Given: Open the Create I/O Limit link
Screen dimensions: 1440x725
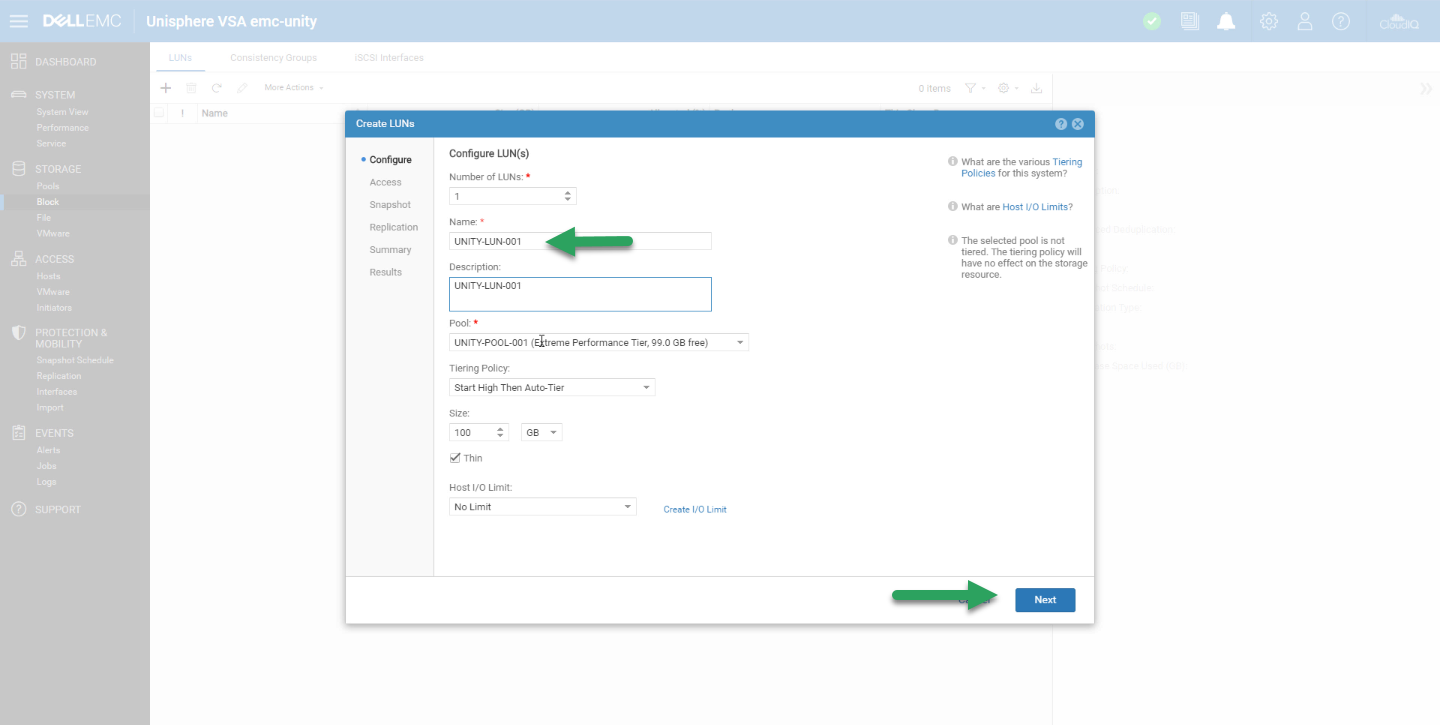Looking at the screenshot, I should 695,510.
